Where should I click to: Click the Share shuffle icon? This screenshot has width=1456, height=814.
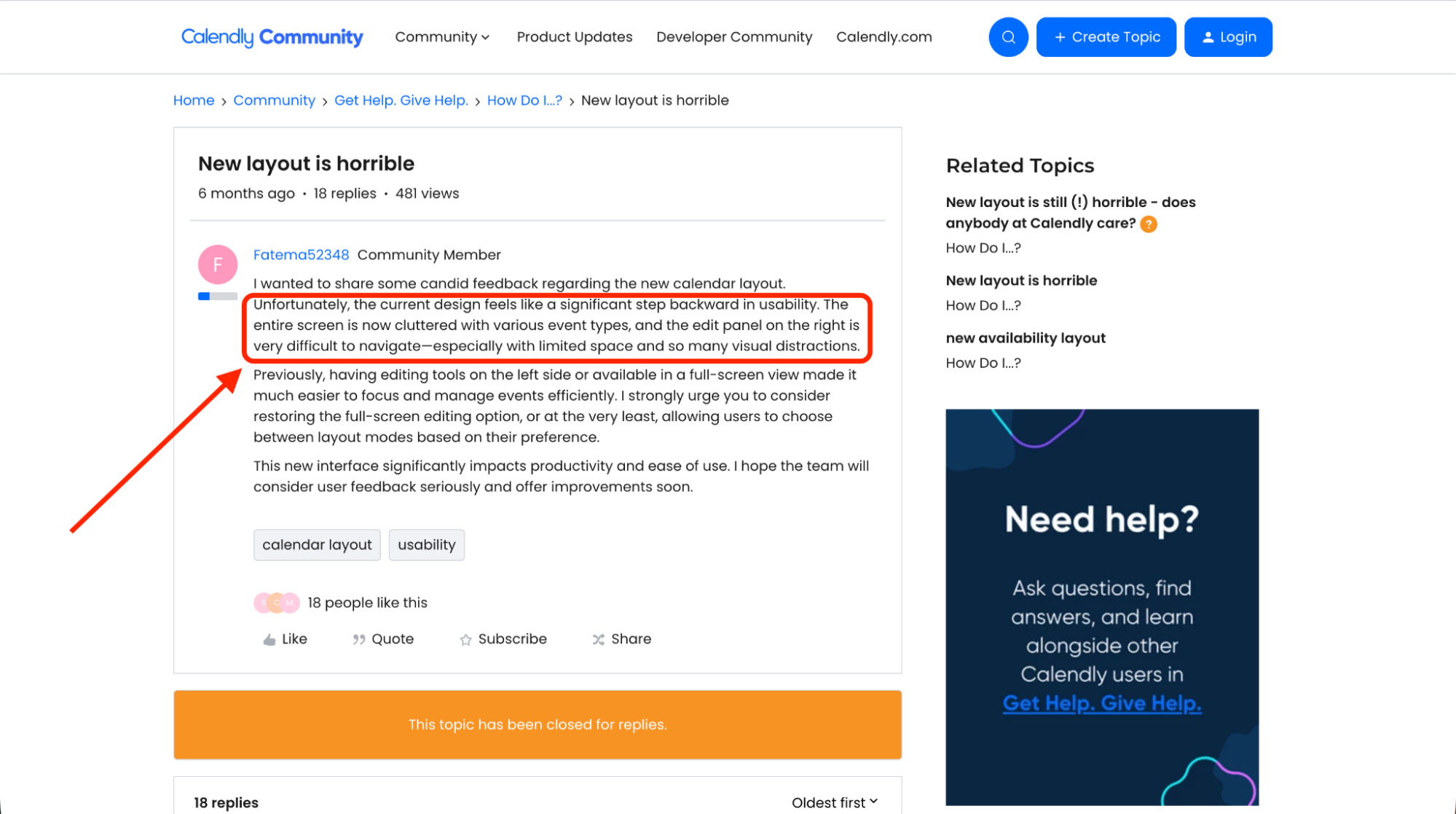599,640
